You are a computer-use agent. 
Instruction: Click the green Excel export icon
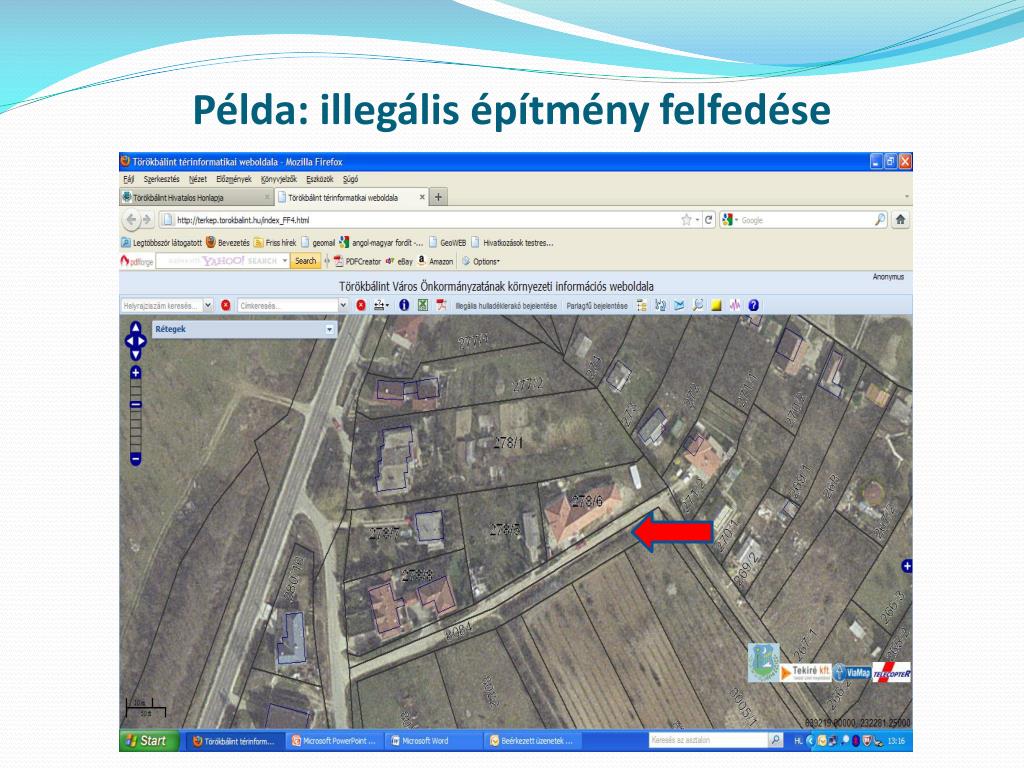pyautogui.click(x=423, y=305)
